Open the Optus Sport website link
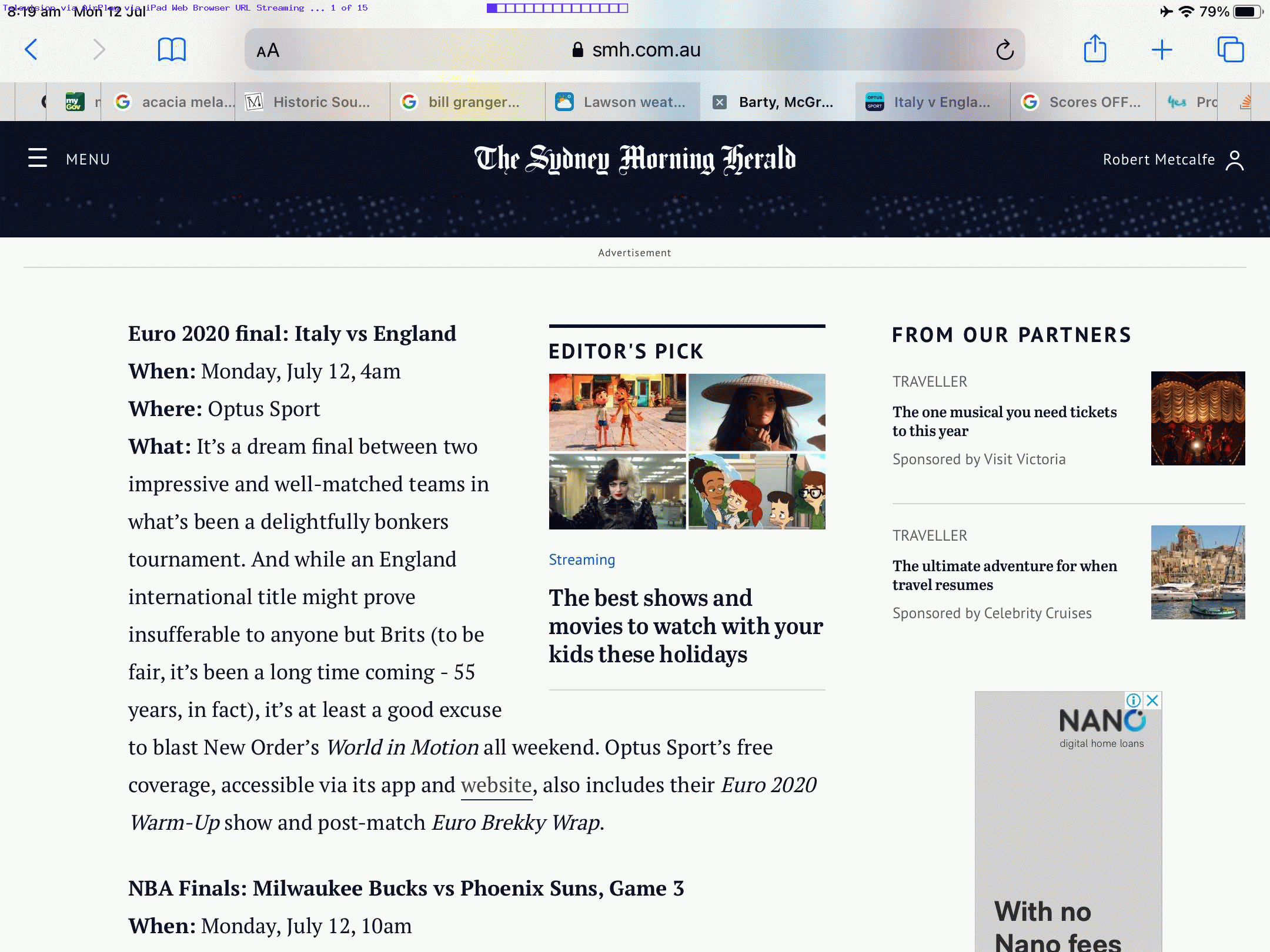This screenshot has width=1270, height=952. point(496,785)
